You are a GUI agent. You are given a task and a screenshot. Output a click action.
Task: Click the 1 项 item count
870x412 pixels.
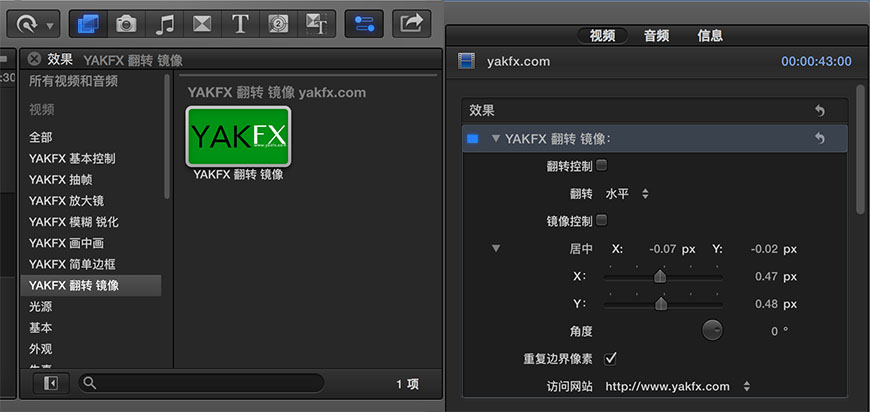tap(407, 384)
